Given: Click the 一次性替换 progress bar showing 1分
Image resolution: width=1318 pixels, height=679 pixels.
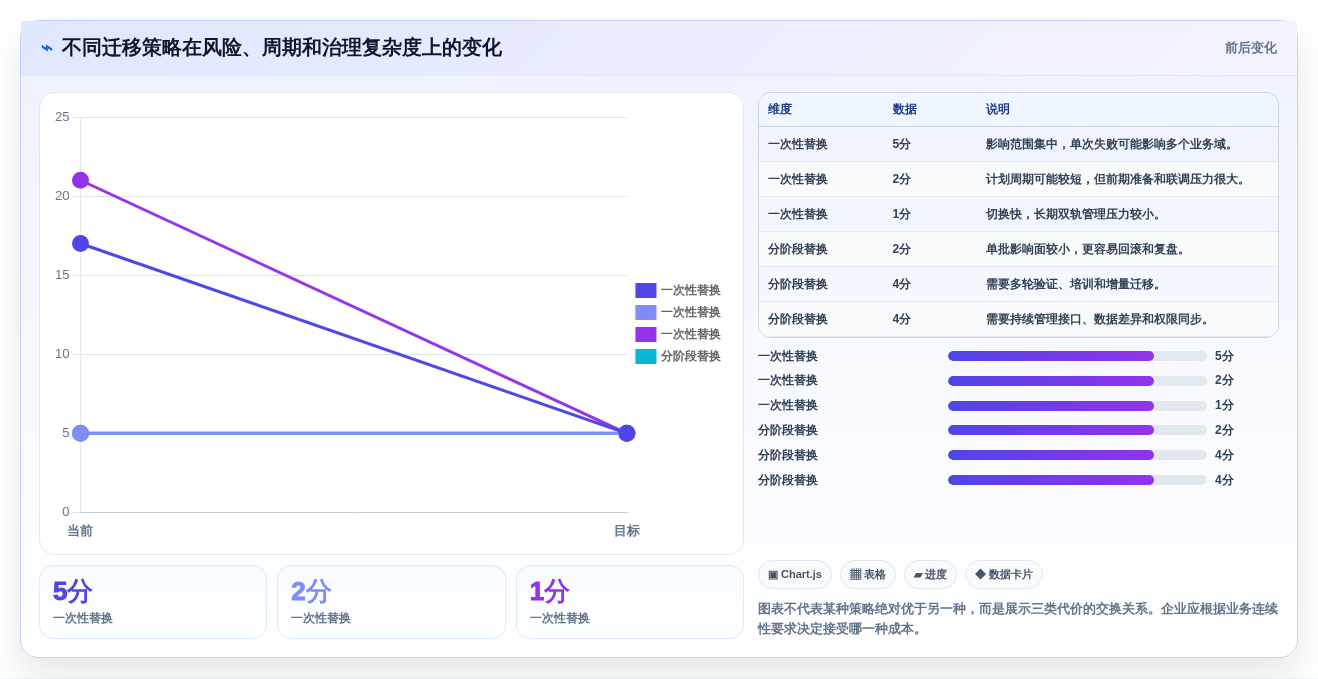Looking at the screenshot, I should coord(1077,405).
